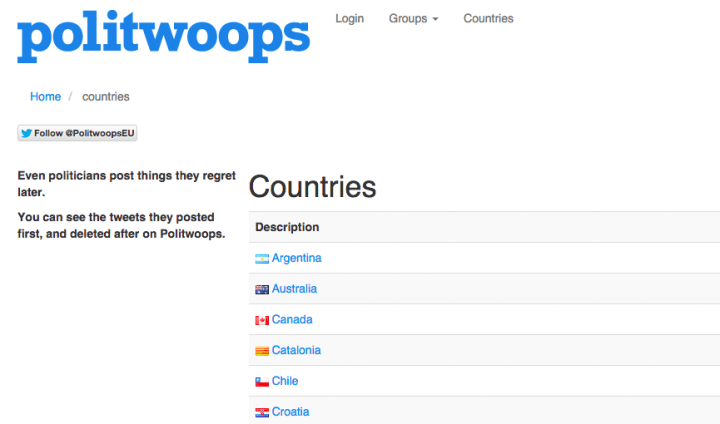The image size is (720, 424).
Task: Click the Australia flag icon
Action: pos(262,289)
